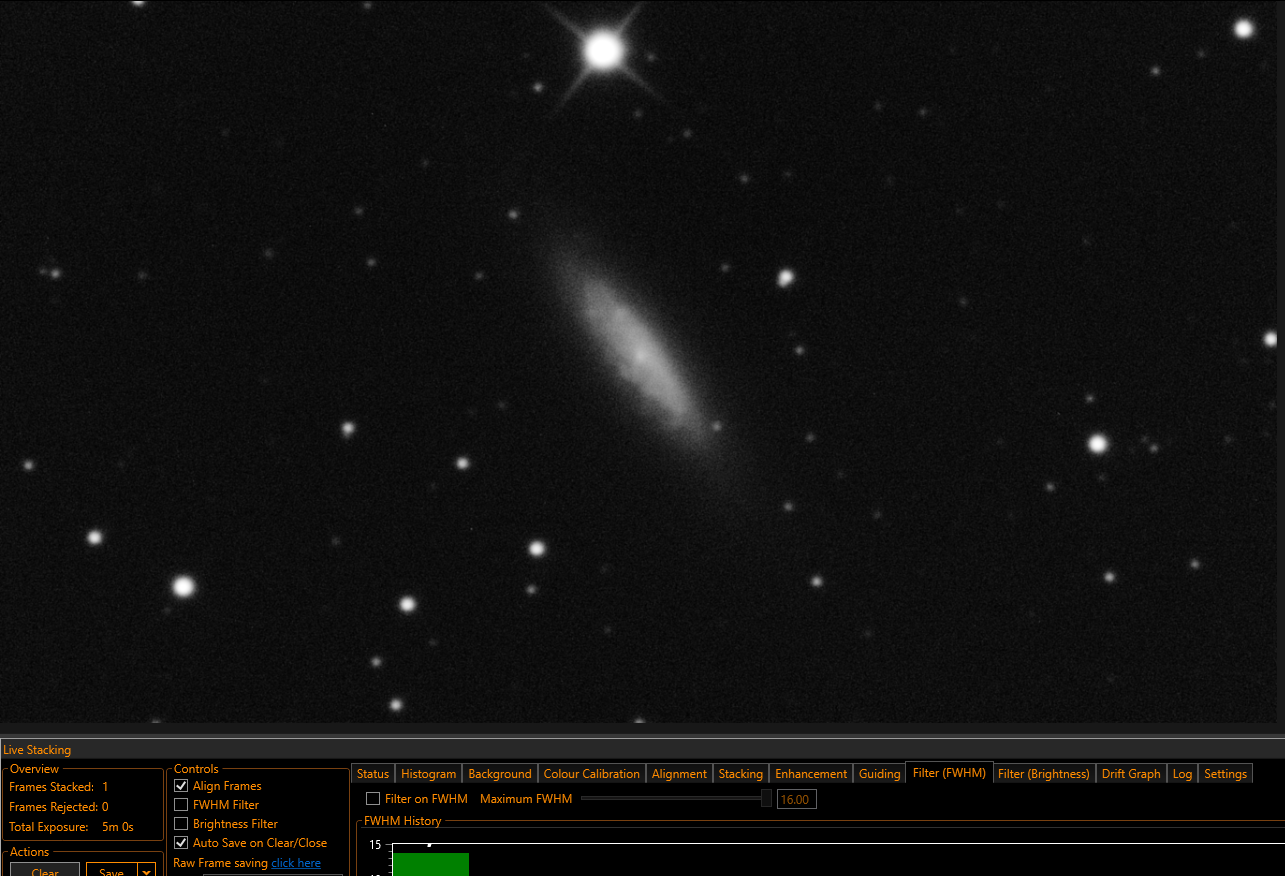
Task: Open the Colour Calibration tab
Action: pos(591,774)
